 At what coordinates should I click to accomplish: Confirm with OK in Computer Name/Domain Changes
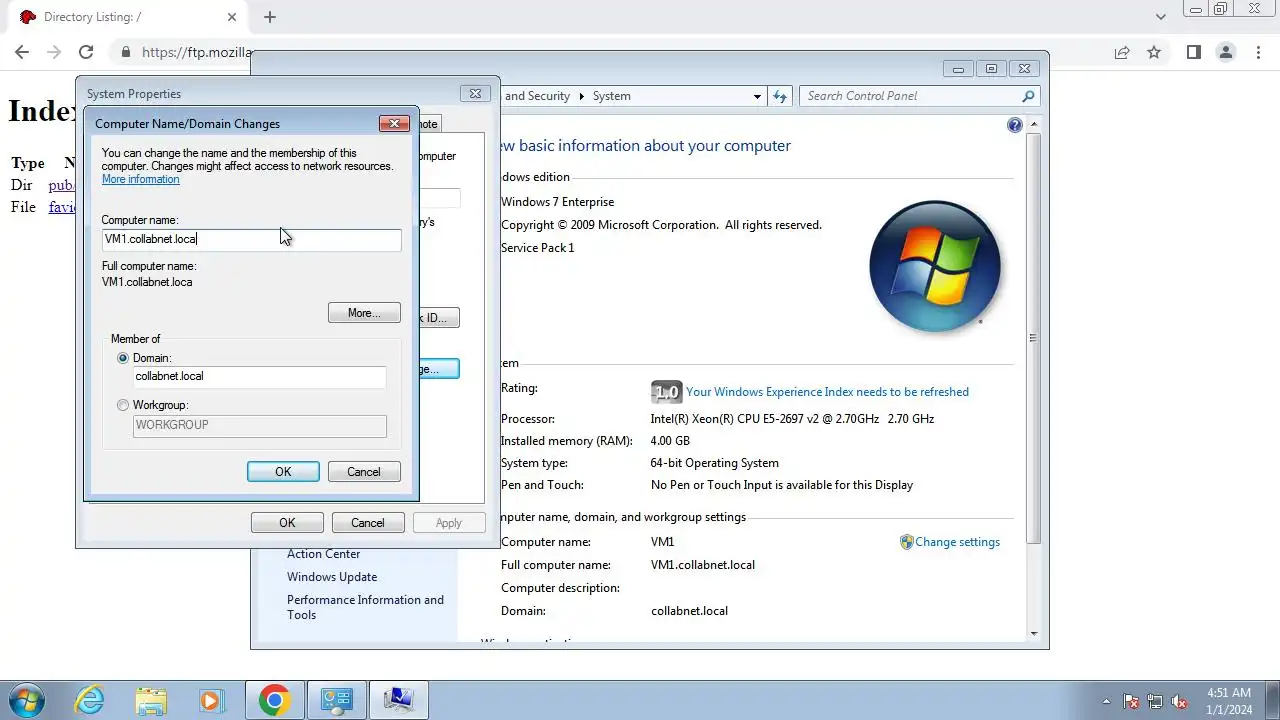coord(283,472)
